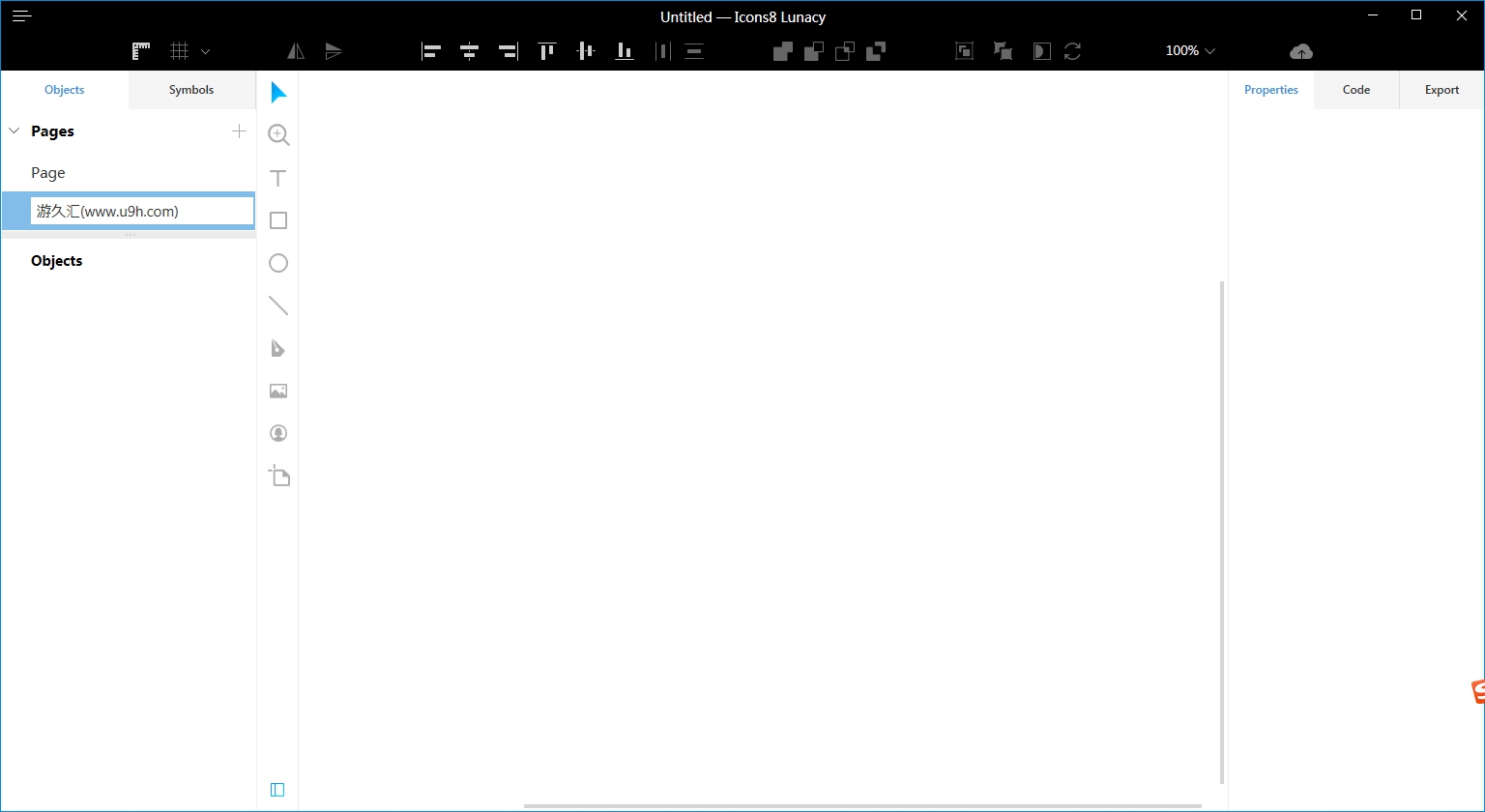Screen dimensions: 1485x812
Task: Align objects to top edge
Action: pyautogui.click(x=547, y=51)
